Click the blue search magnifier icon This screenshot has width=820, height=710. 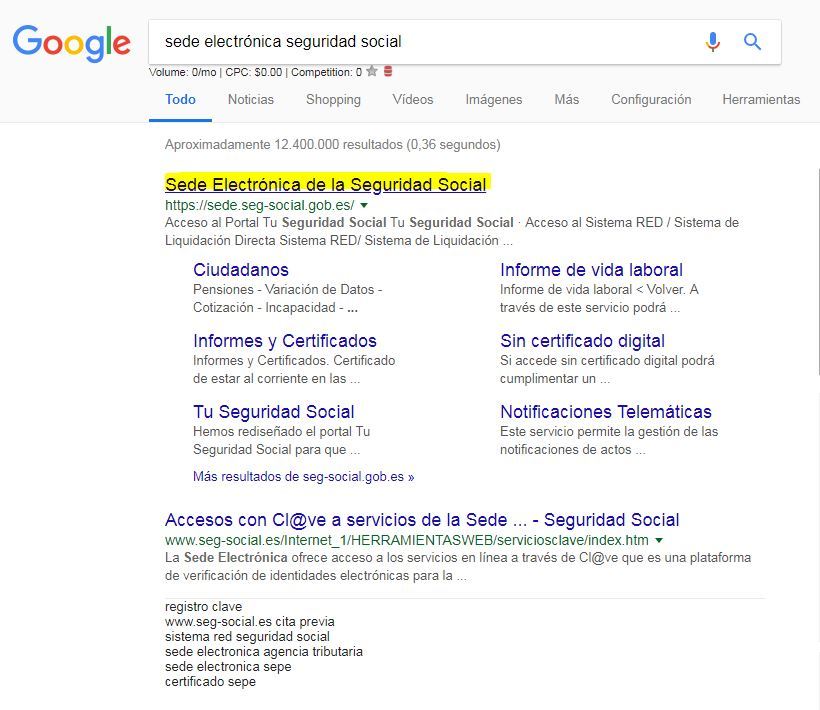tap(752, 41)
